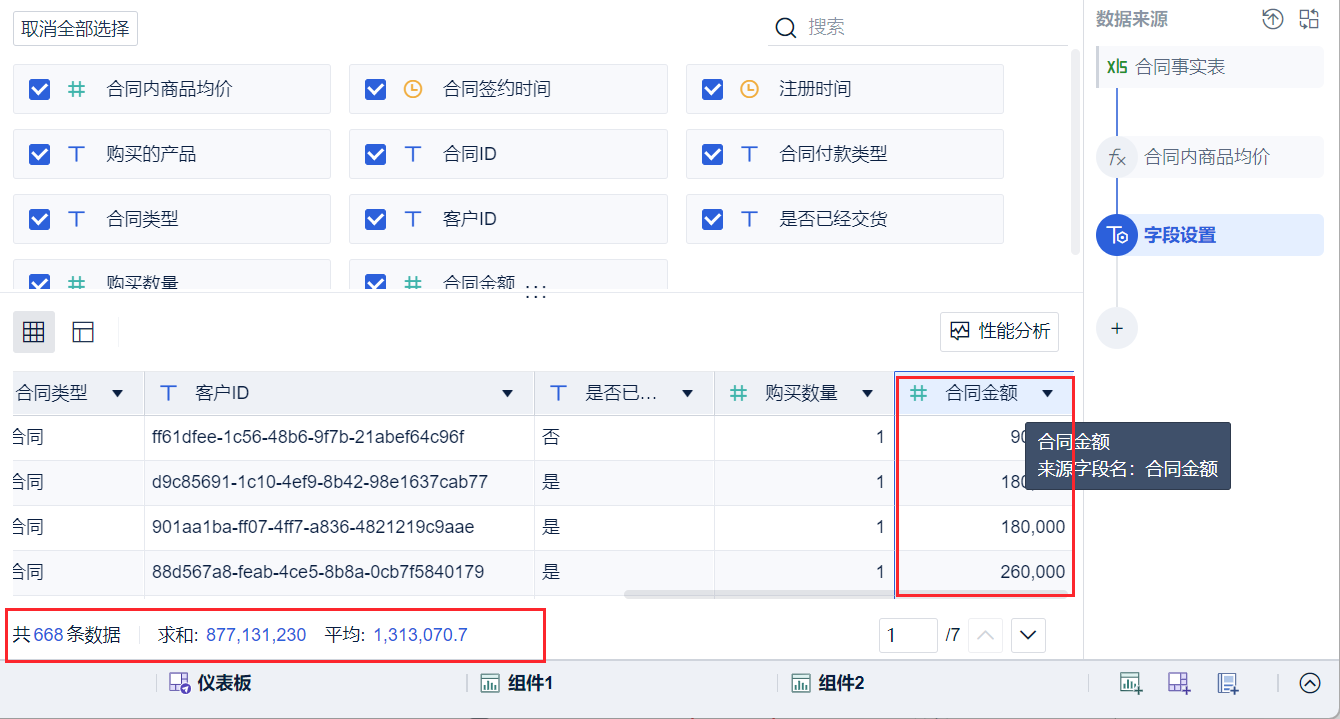Go to next page with down chevron

1028,635
